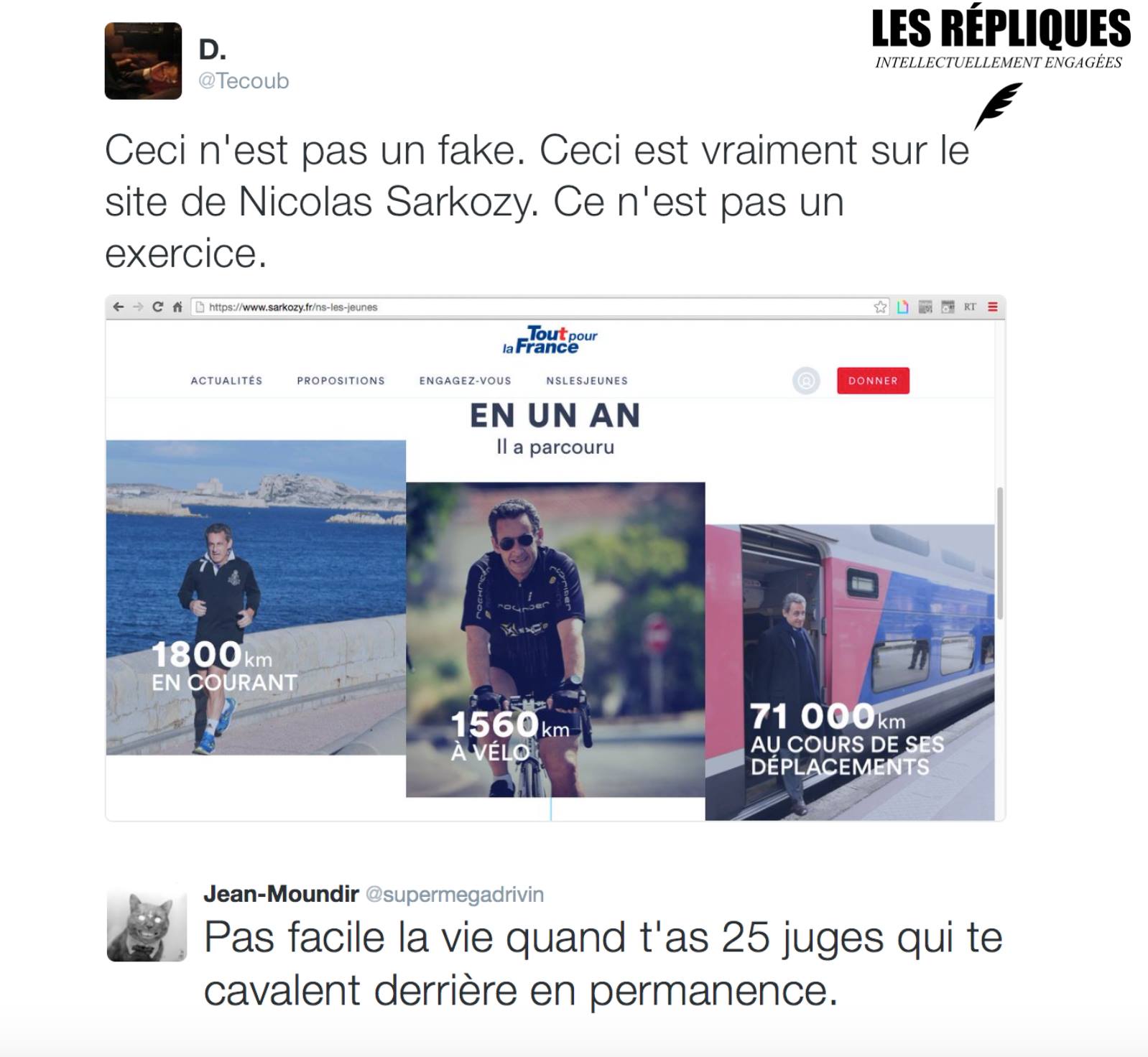Click the RT extension icon
The image size is (1148, 1057).
tap(970, 307)
